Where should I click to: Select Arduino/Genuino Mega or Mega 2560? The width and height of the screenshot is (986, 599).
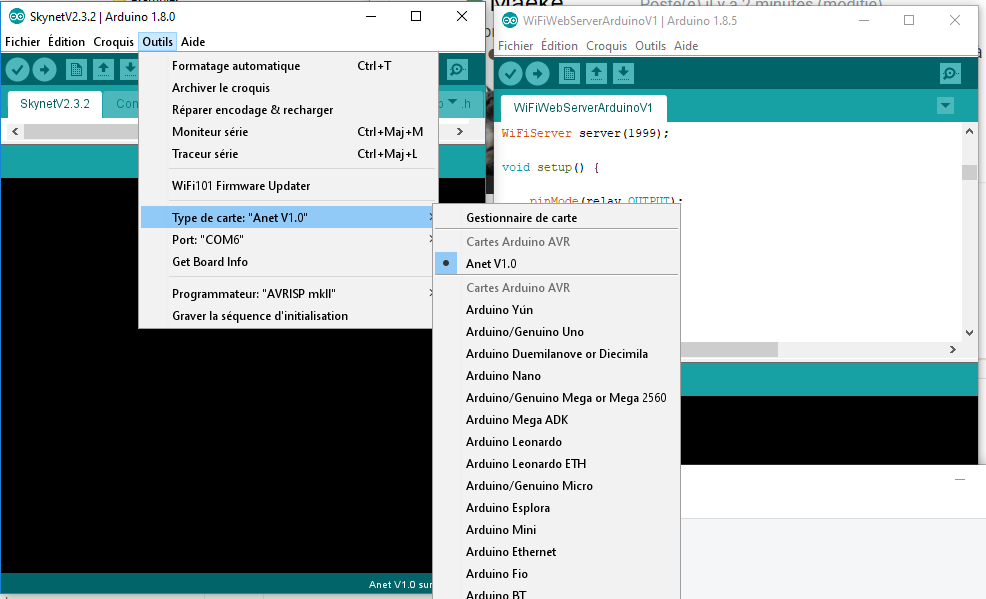pyautogui.click(x=557, y=397)
